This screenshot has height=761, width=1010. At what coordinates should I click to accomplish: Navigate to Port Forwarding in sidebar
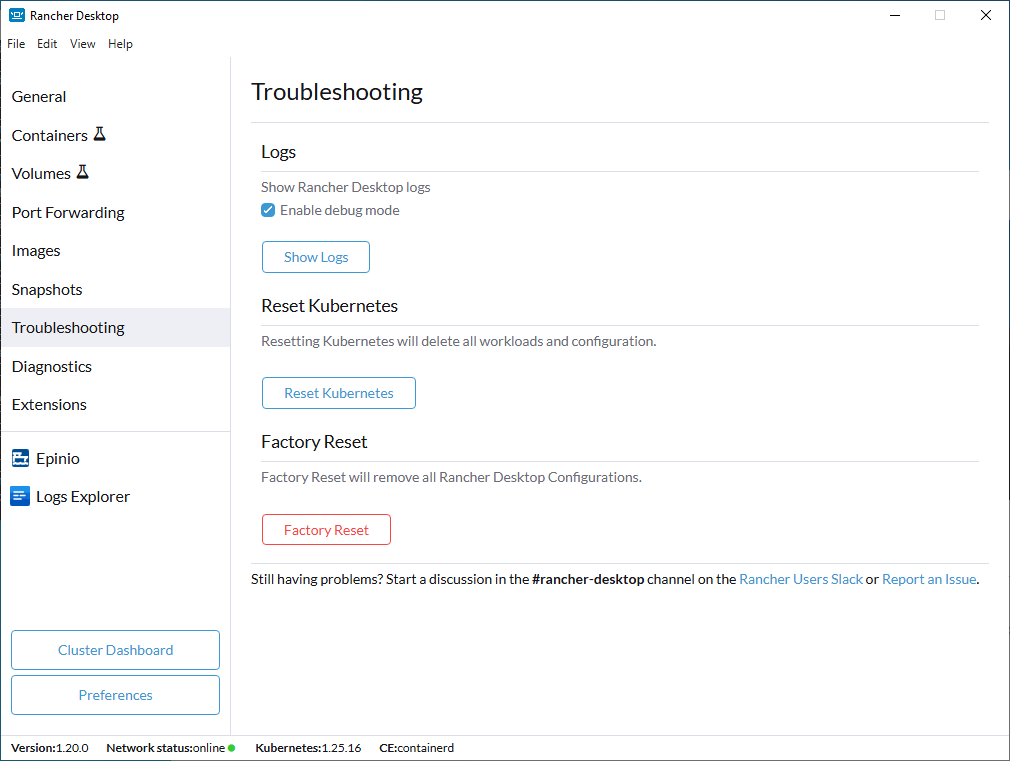68,212
